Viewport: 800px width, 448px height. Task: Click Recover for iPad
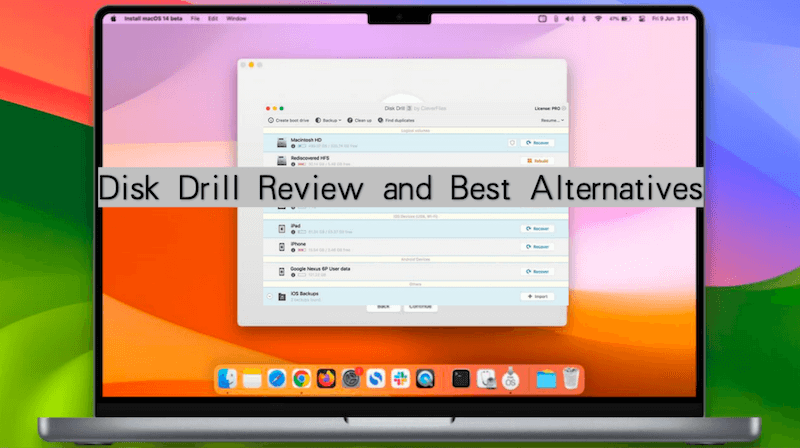click(537, 229)
